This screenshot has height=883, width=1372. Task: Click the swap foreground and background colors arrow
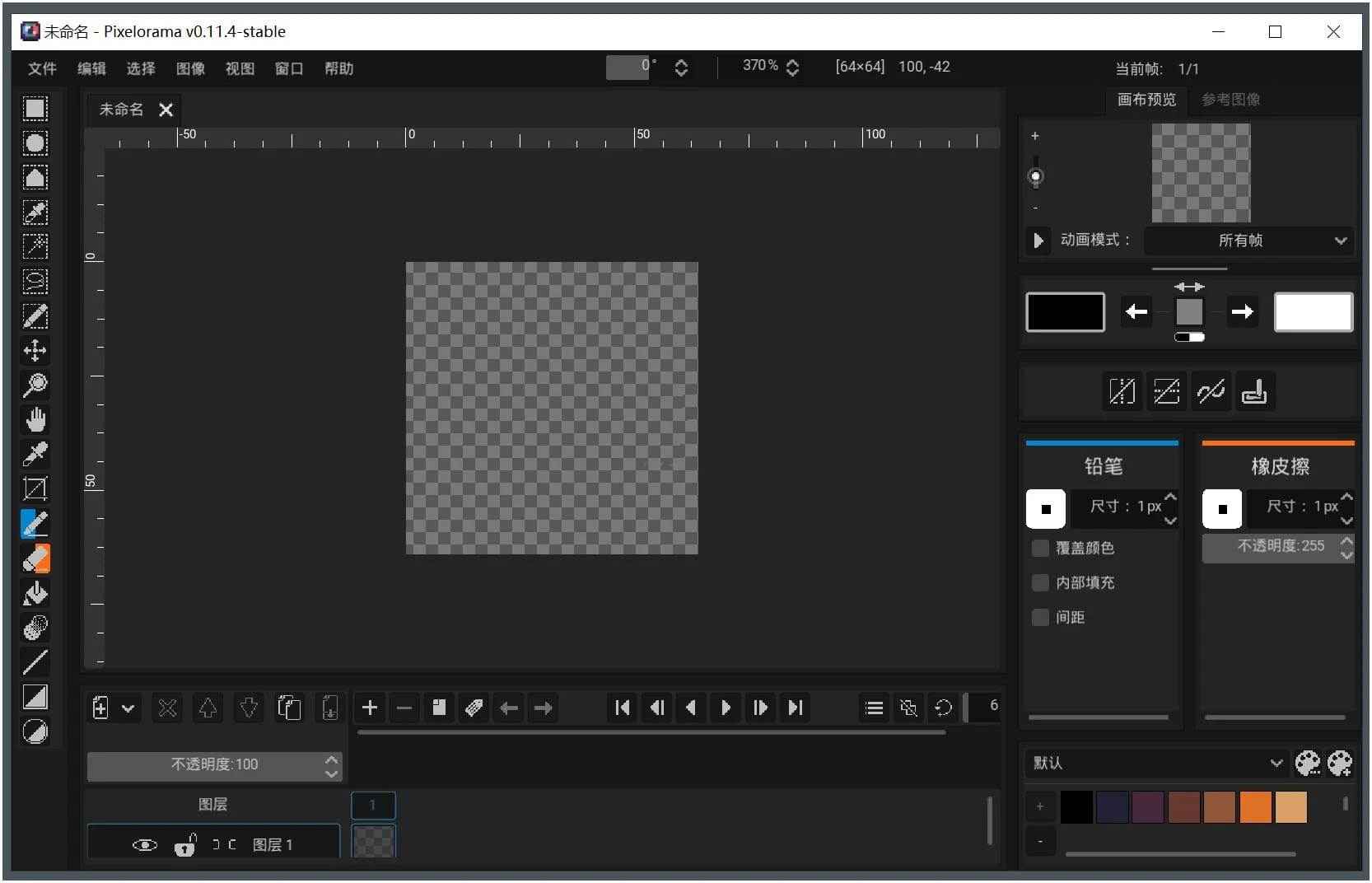click(1190, 287)
